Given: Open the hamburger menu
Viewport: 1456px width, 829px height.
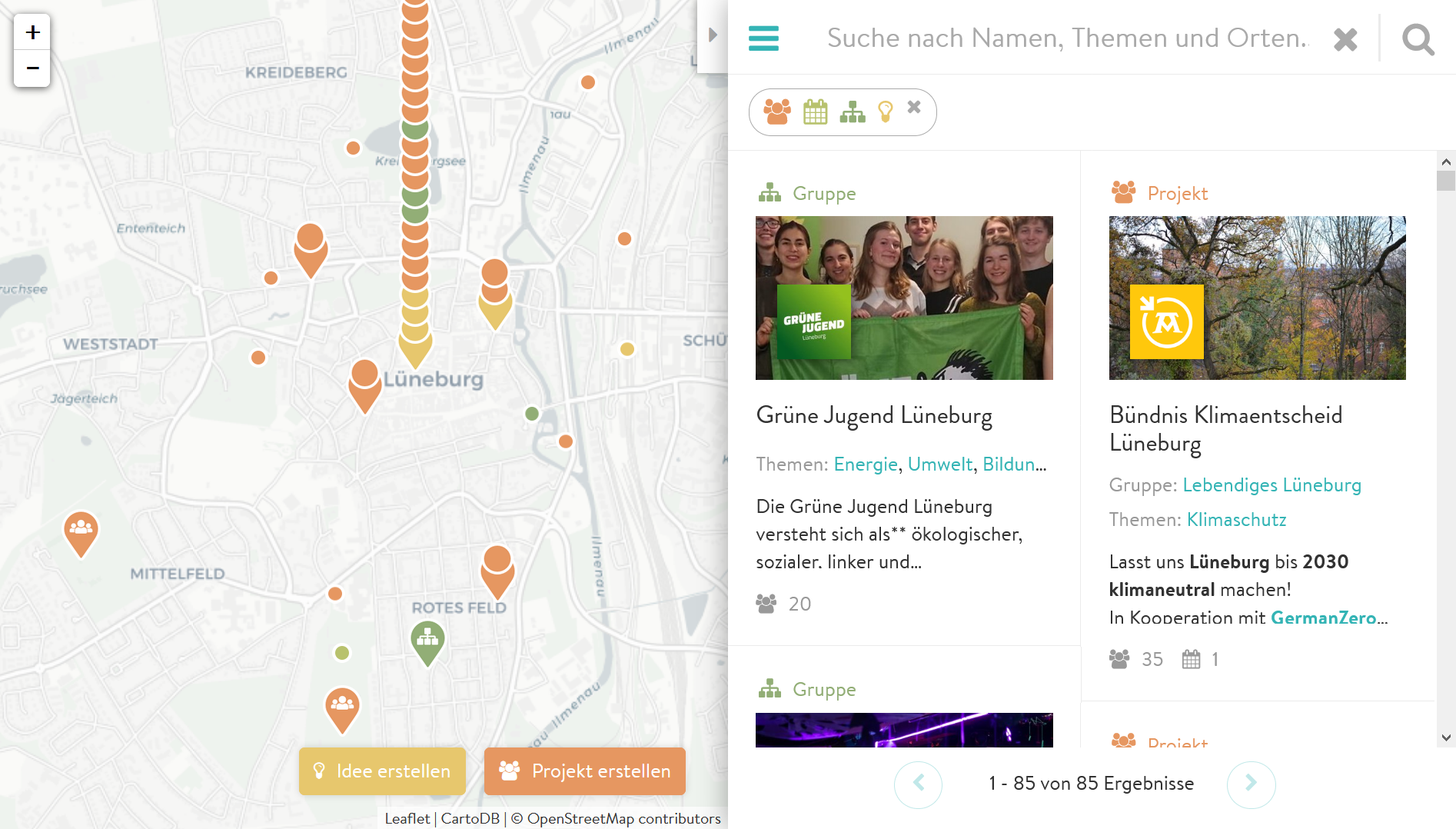Looking at the screenshot, I should (763, 38).
